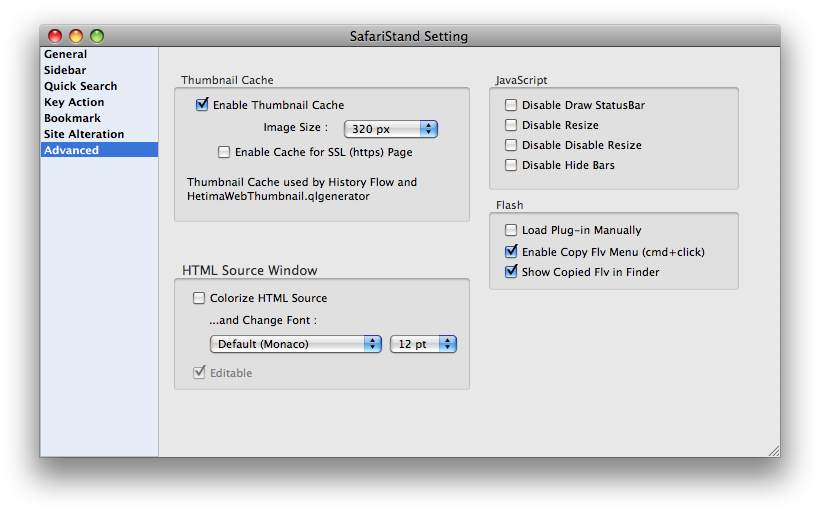
Task: Click the window resize grip corner
Action: pyautogui.click(x=774, y=451)
